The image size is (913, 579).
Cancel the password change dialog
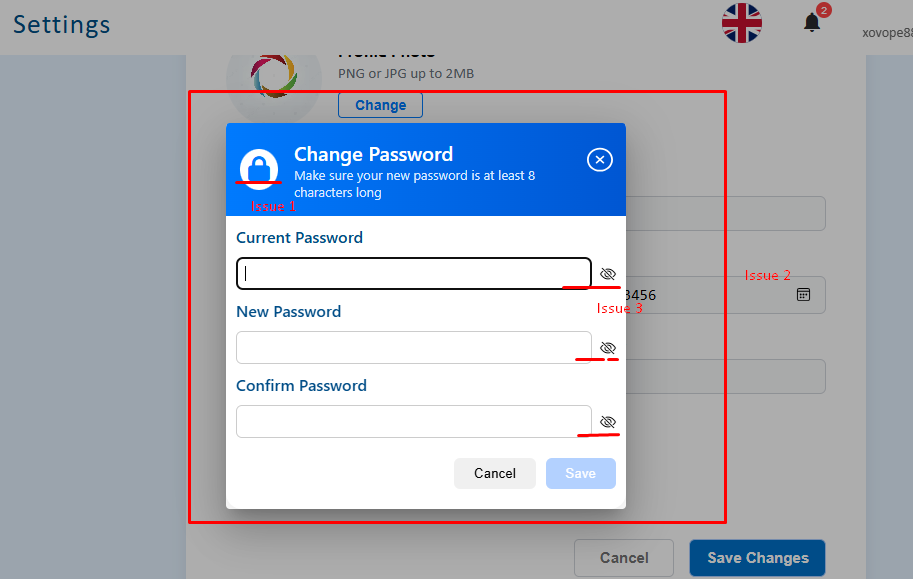pos(495,473)
